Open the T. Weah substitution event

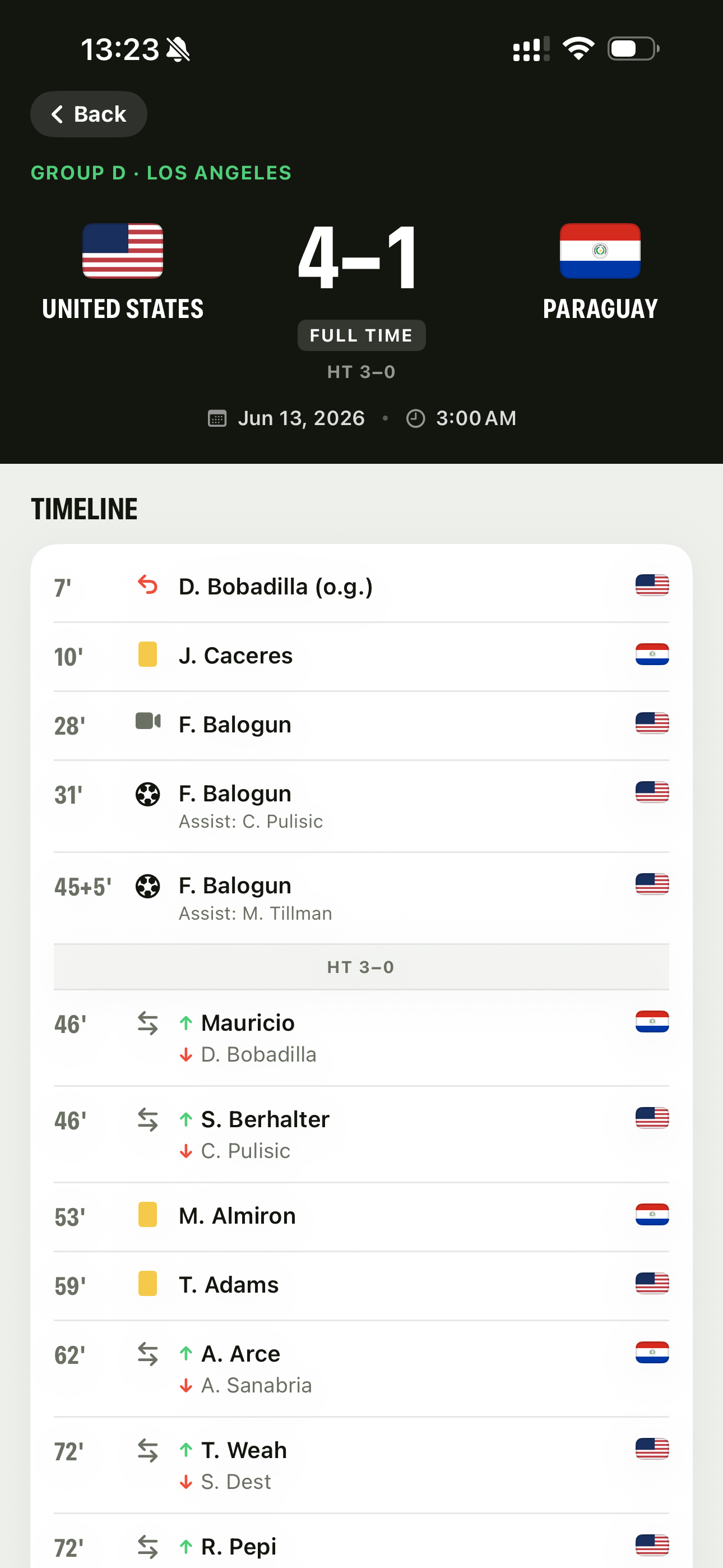(x=361, y=1465)
